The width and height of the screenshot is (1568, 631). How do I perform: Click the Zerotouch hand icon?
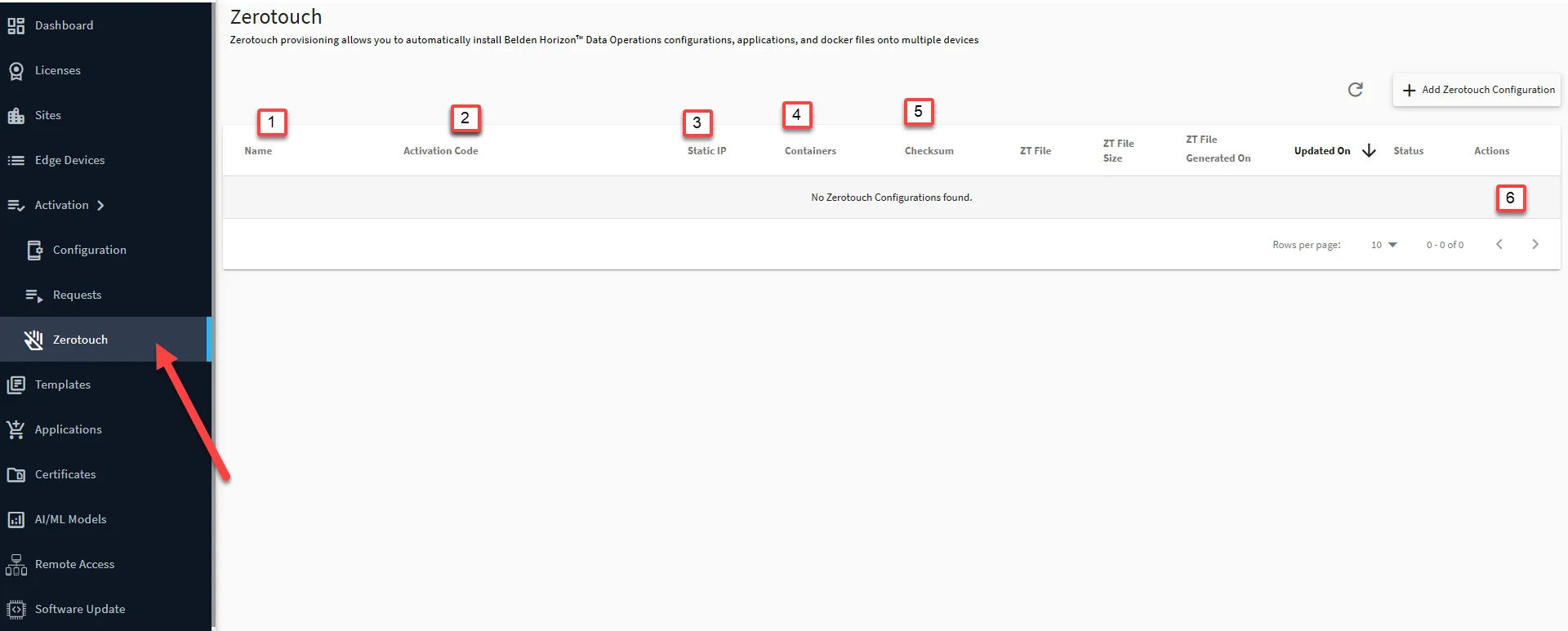[33, 340]
